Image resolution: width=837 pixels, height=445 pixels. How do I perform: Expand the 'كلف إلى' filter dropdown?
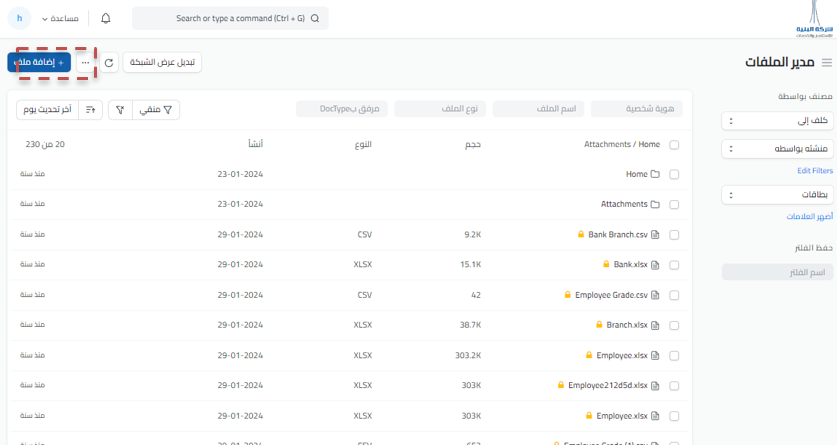(777, 121)
